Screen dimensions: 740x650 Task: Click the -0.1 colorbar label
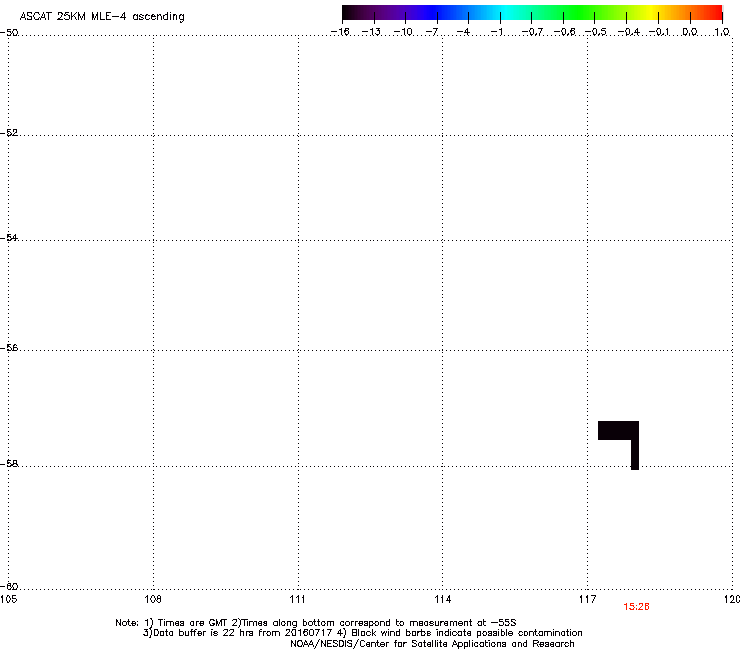coord(659,32)
